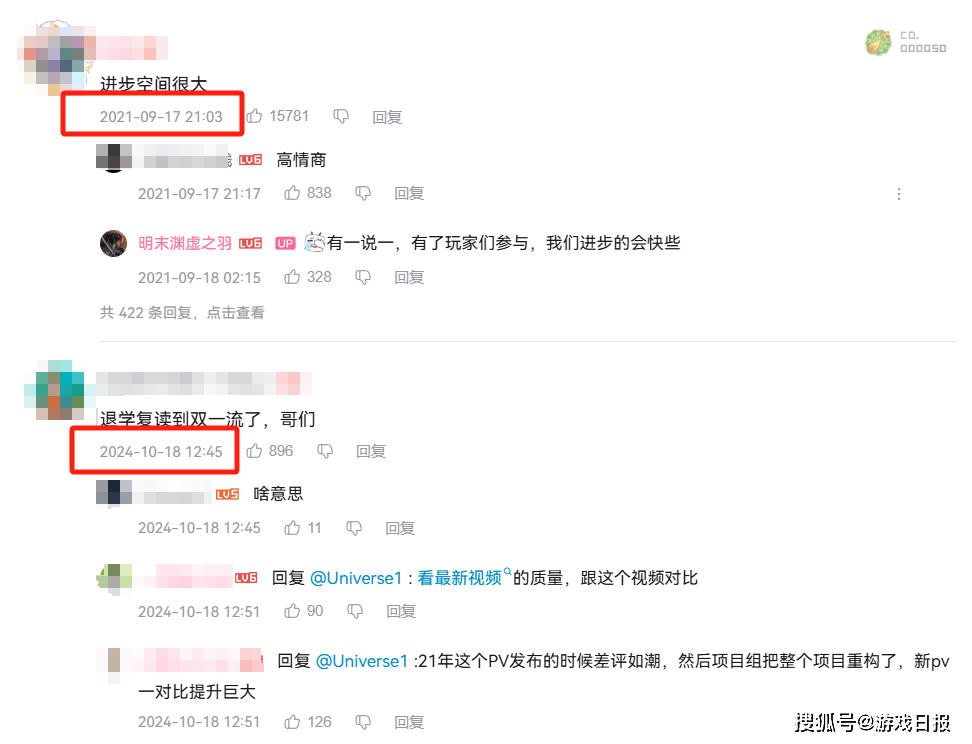The height and width of the screenshot is (744, 972).
Task: Dislike the comment posted 2021-09-17 21:03
Action: point(341,117)
